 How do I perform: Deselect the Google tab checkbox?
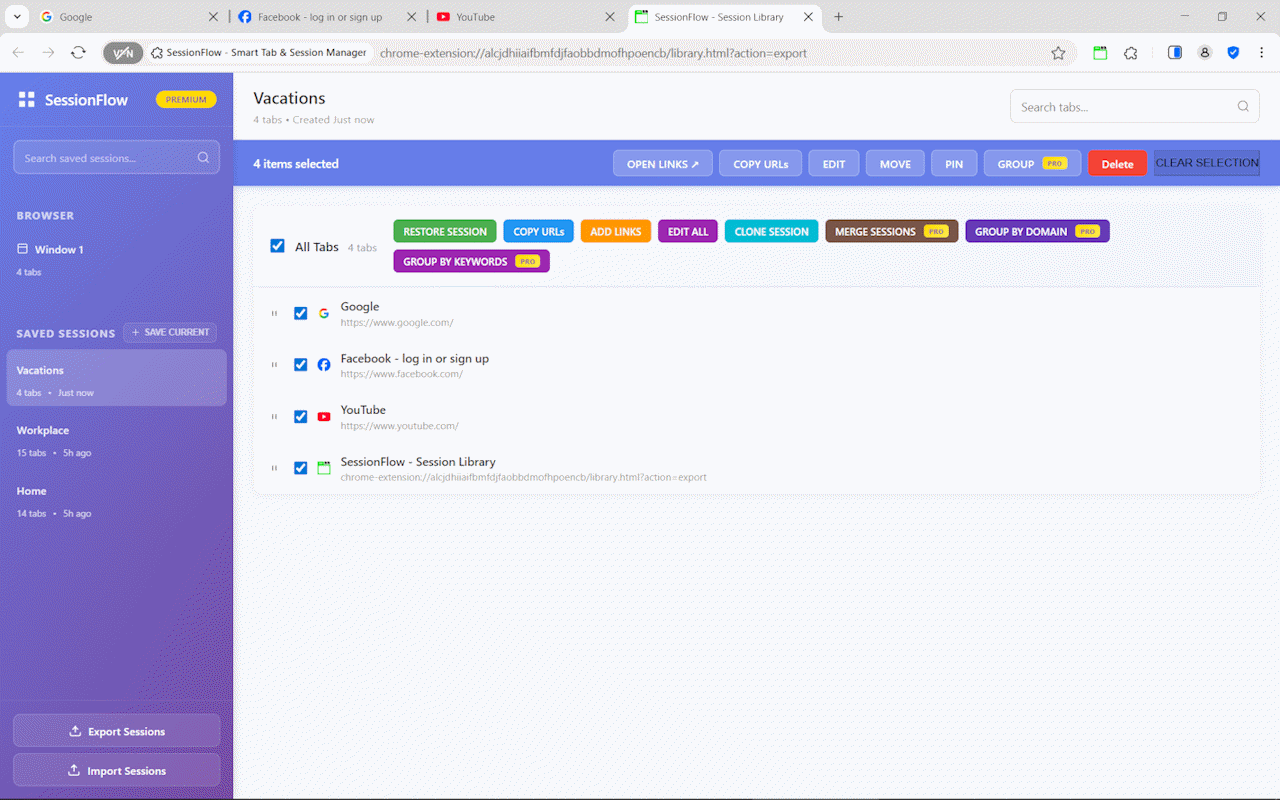[300, 313]
